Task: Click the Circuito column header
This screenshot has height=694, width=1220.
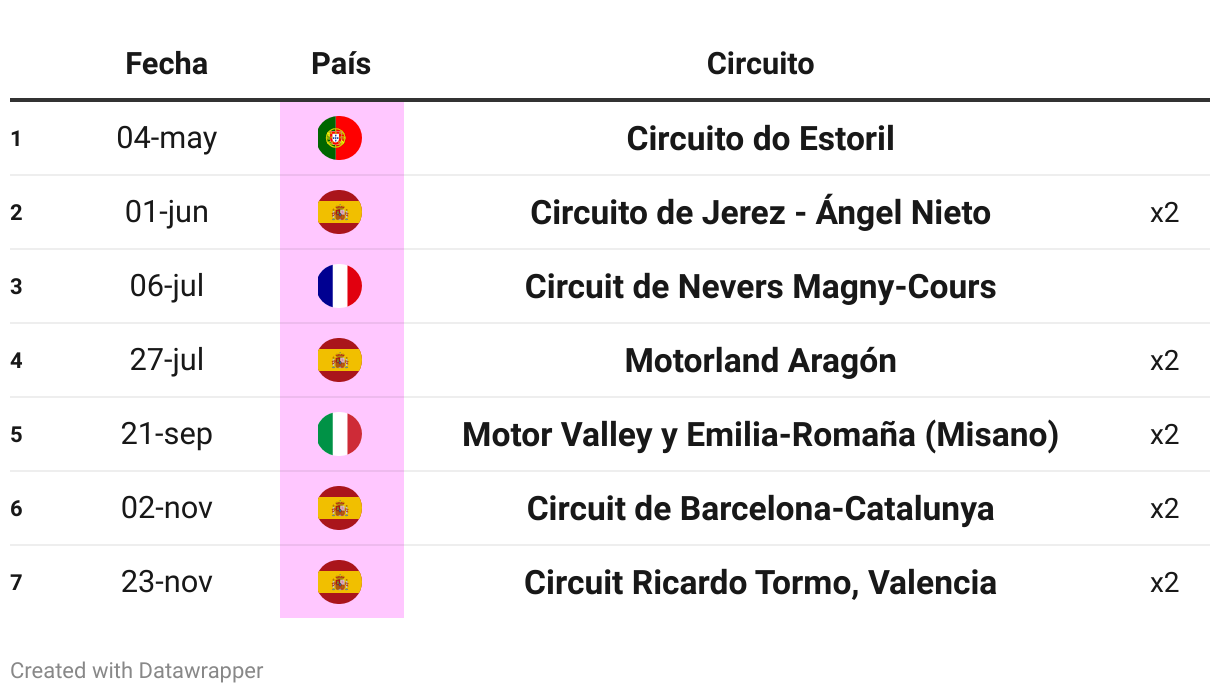Action: [x=760, y=64]
